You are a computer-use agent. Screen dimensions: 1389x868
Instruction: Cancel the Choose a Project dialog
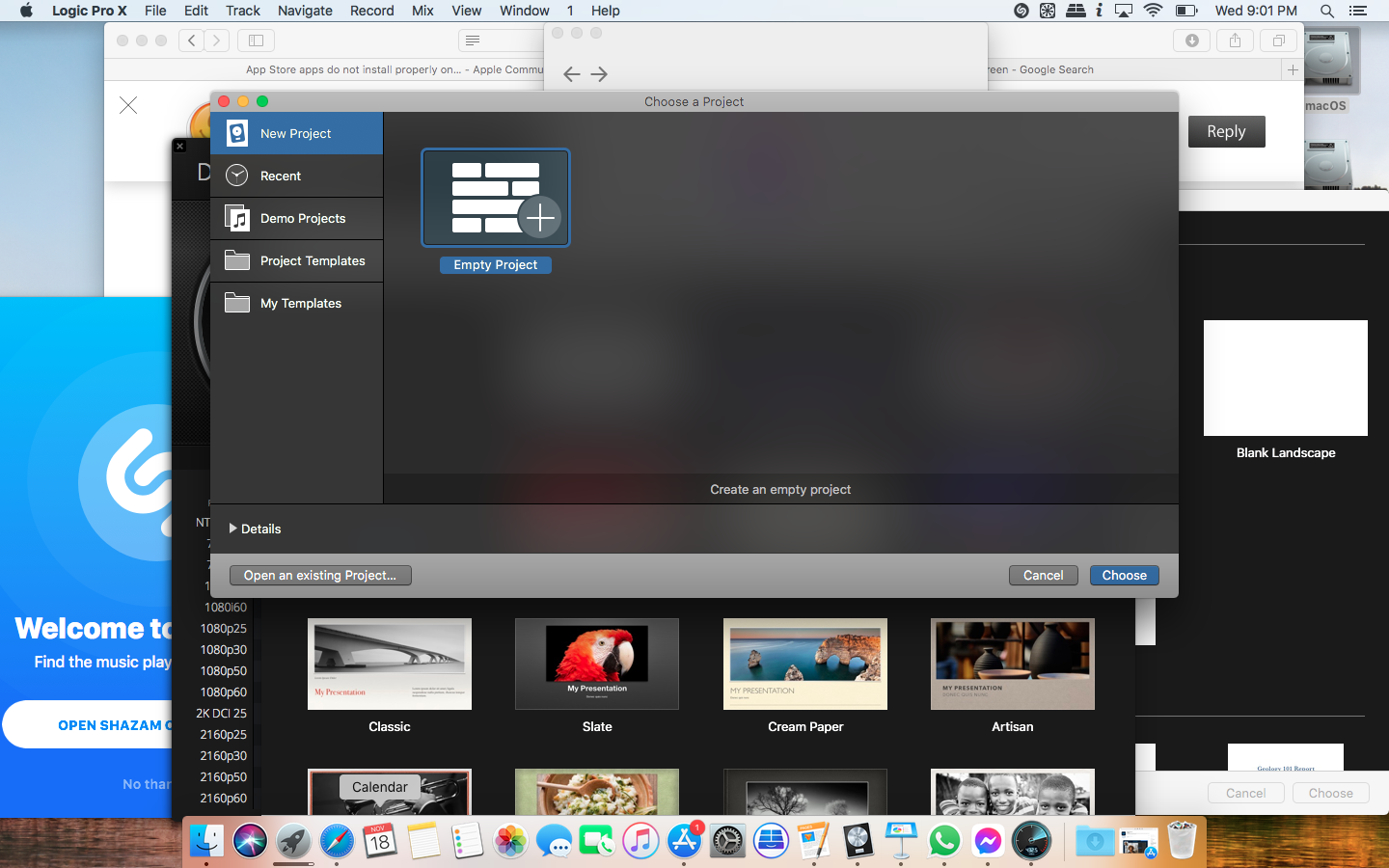(1043, 575)
